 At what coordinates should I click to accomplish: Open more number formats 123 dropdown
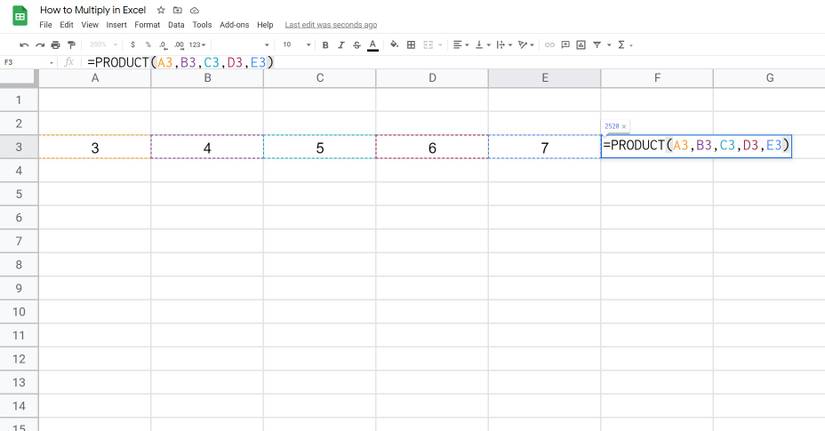tap(197, 45)
